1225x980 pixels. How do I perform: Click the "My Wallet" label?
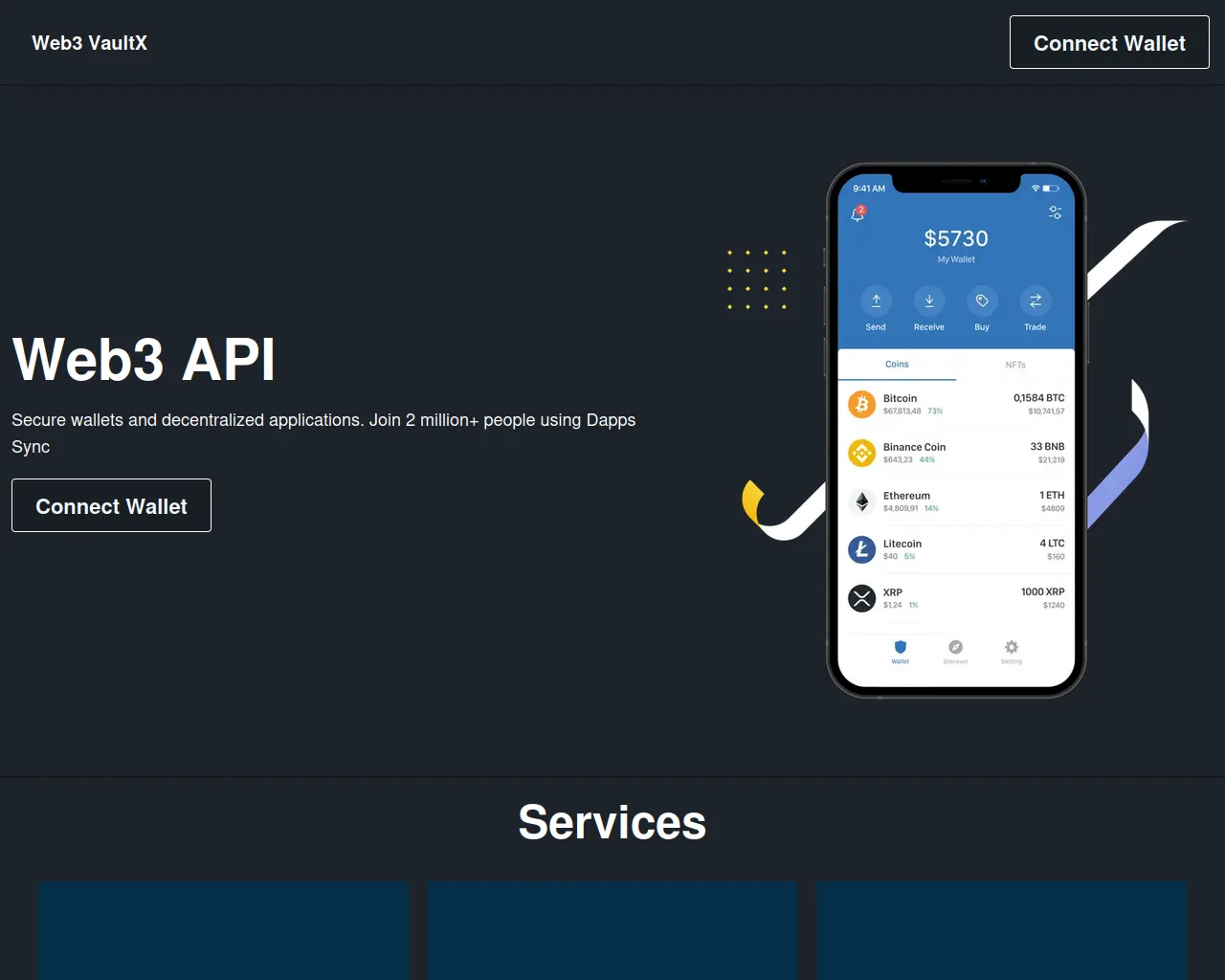pos(956,259)
